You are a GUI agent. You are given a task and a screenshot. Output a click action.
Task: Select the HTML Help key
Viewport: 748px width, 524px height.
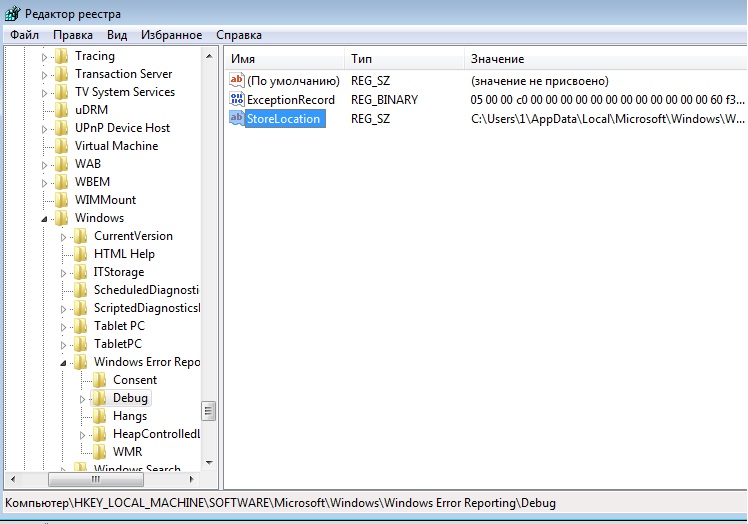(124, 254)
